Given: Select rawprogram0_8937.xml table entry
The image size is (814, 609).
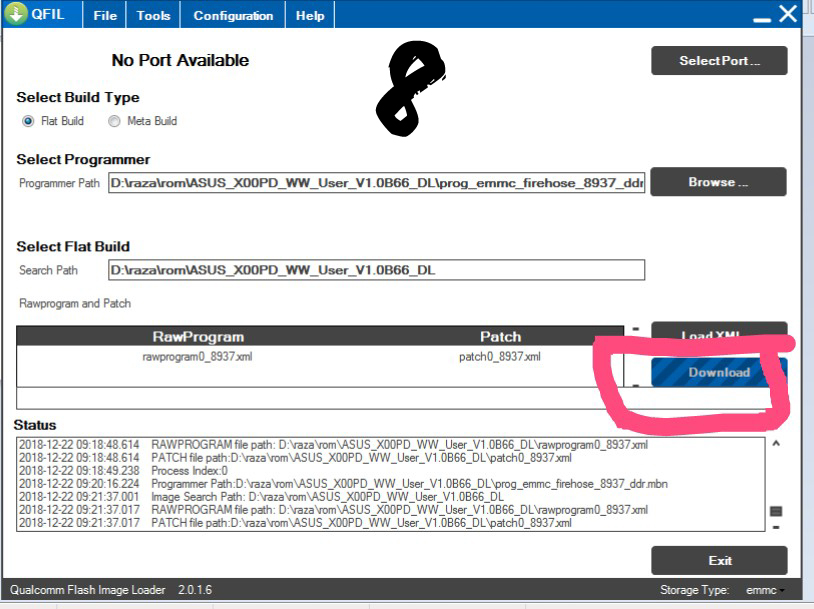Looking at the screenshot, I should tap(197, 357).
